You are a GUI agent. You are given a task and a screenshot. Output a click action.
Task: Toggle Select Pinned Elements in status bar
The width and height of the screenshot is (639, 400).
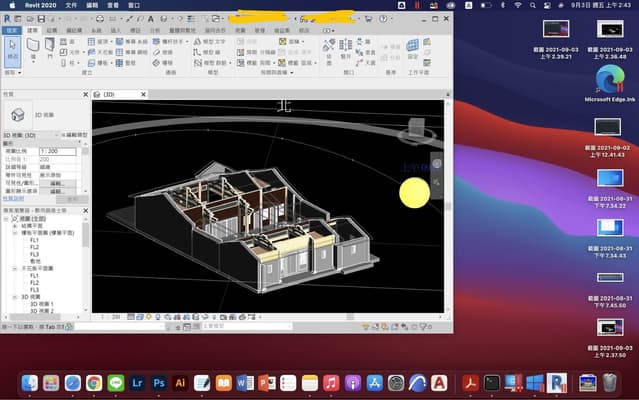click(385, 326)
